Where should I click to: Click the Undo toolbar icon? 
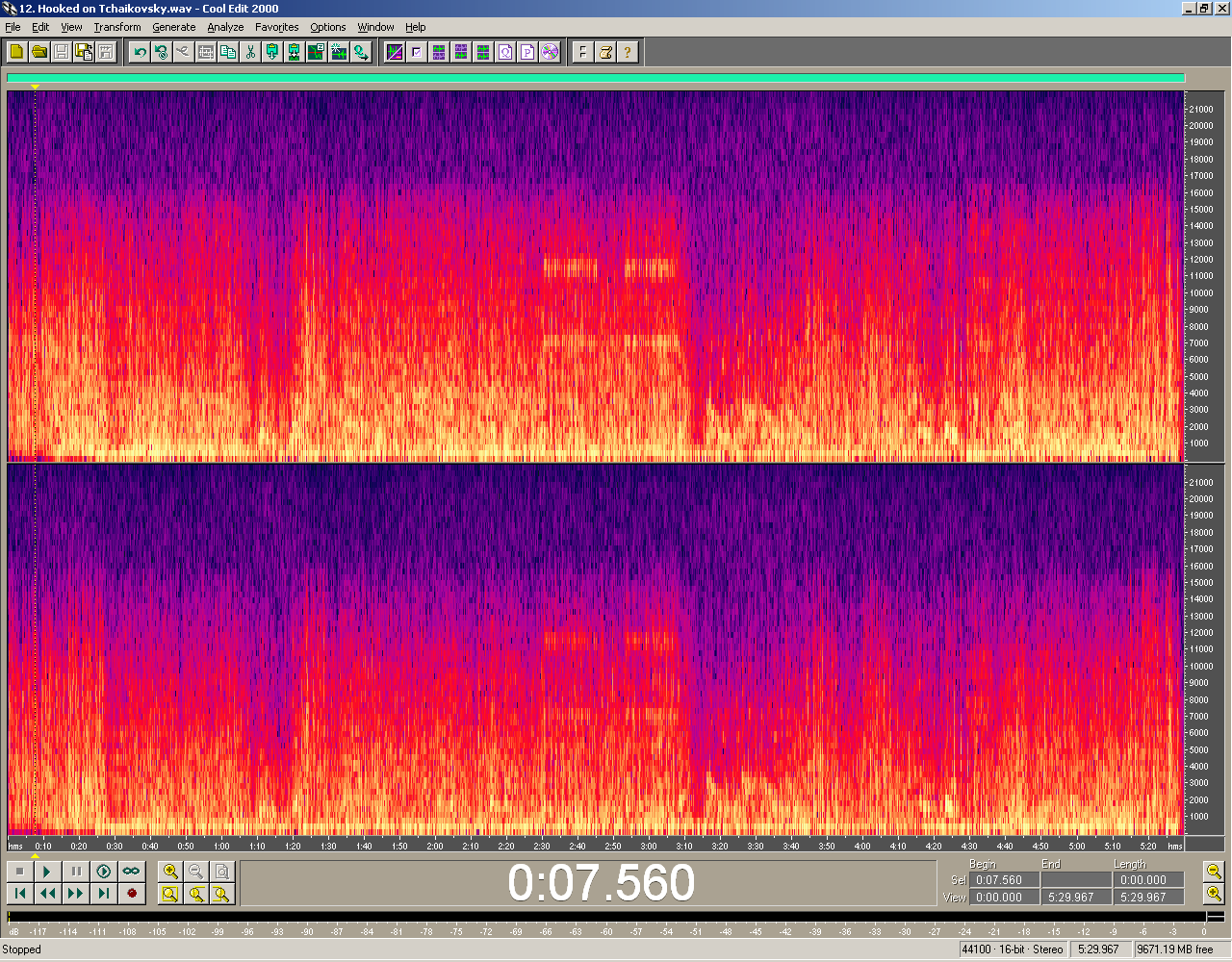[x=141, y=52]
